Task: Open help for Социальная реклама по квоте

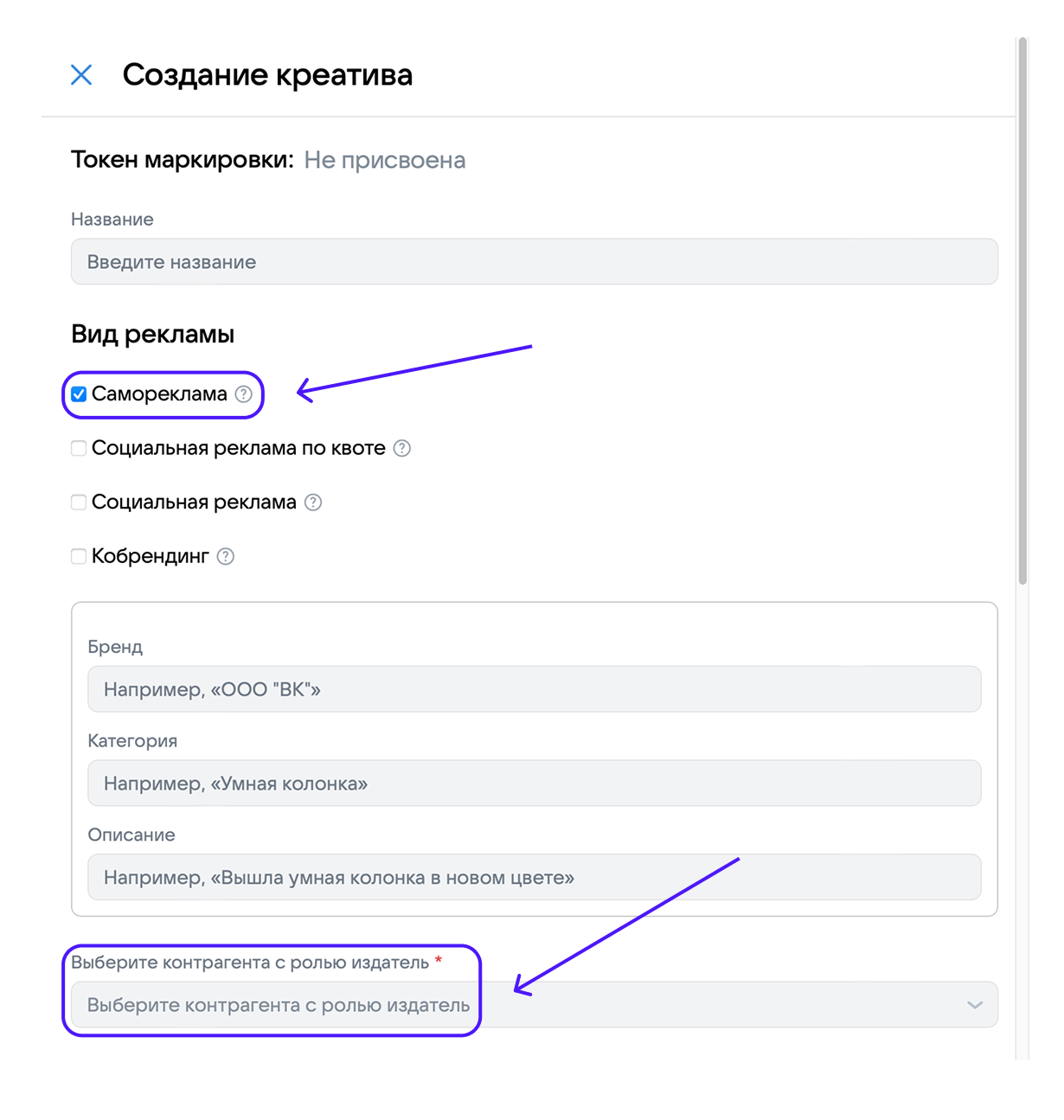Action: click(402, 448)
